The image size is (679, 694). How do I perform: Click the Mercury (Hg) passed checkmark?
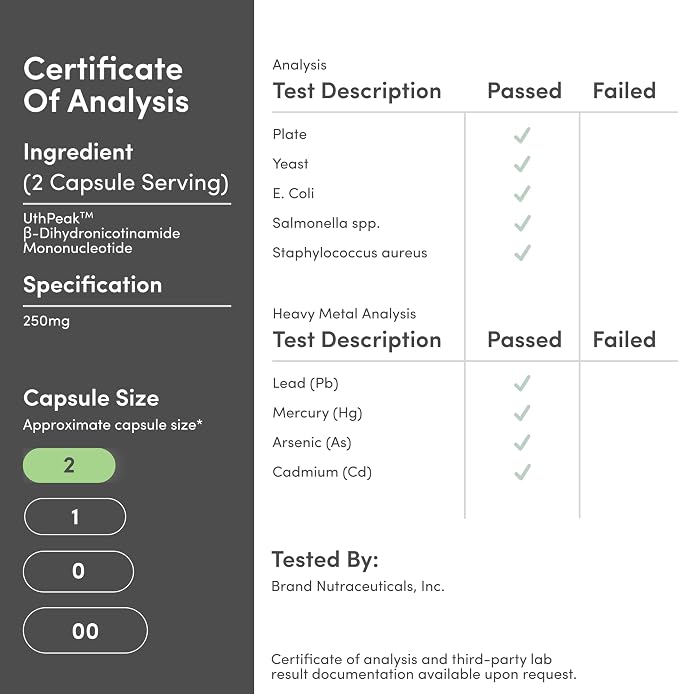point(522,413)
